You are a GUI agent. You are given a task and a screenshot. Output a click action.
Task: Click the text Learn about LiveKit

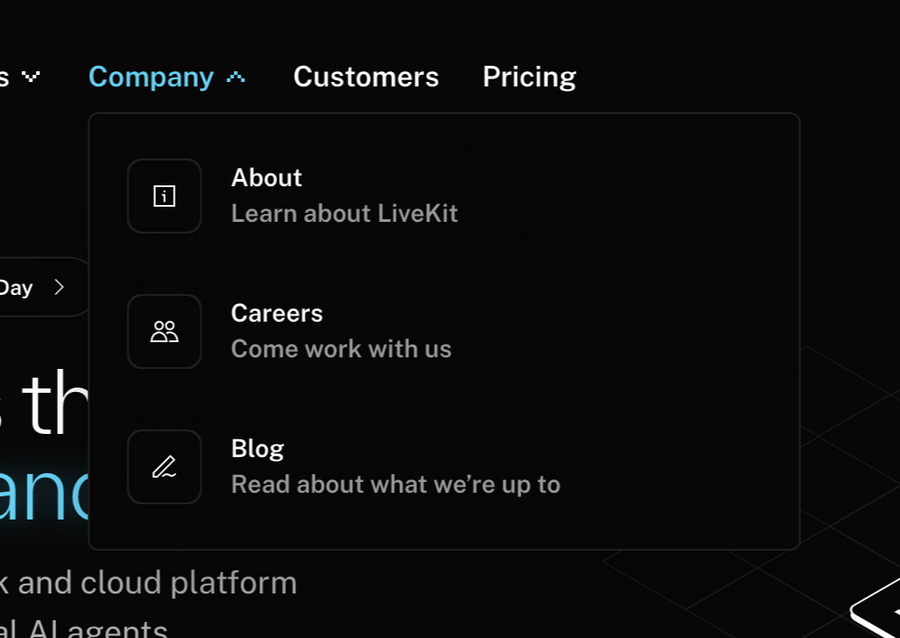pyautogui.click(x=344, y=213)
